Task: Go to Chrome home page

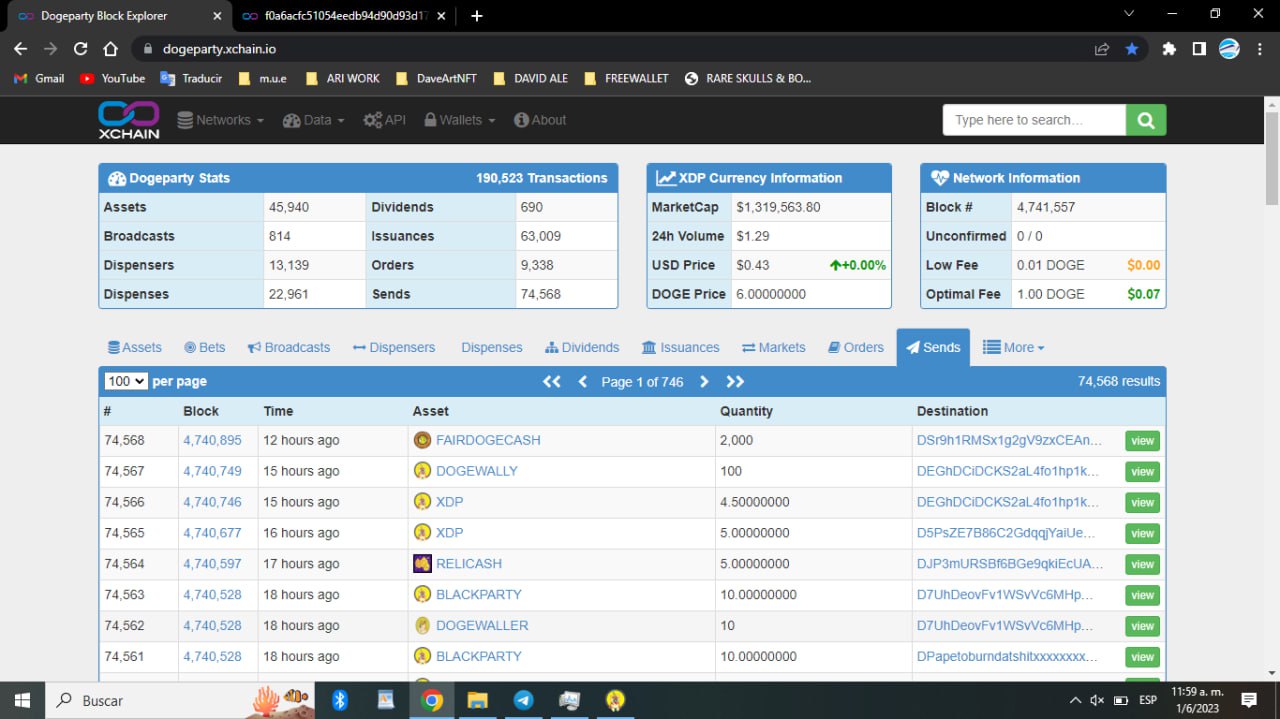Action: (x=111, y=48)
